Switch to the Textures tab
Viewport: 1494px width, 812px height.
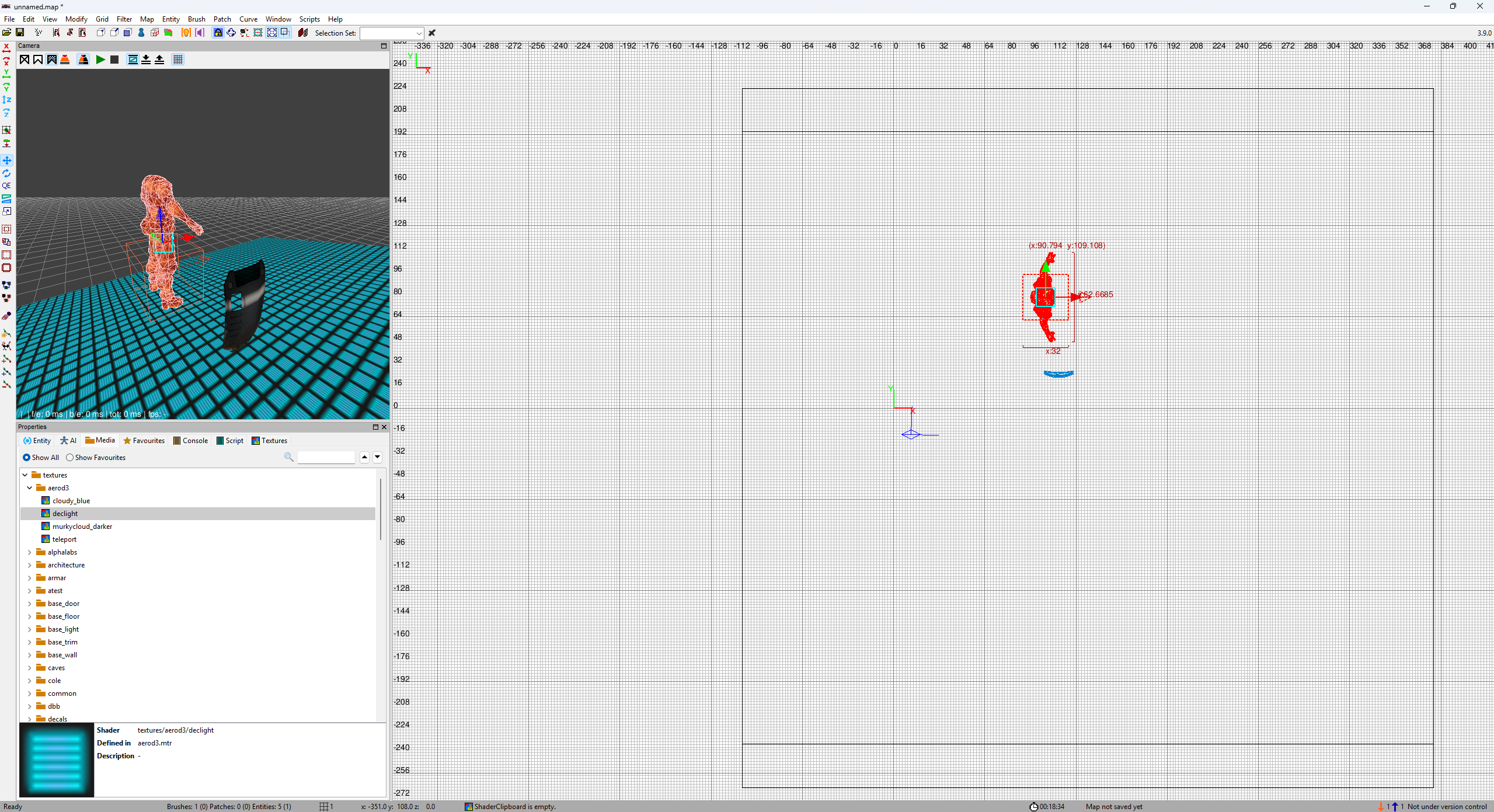(x=269, y=441)
